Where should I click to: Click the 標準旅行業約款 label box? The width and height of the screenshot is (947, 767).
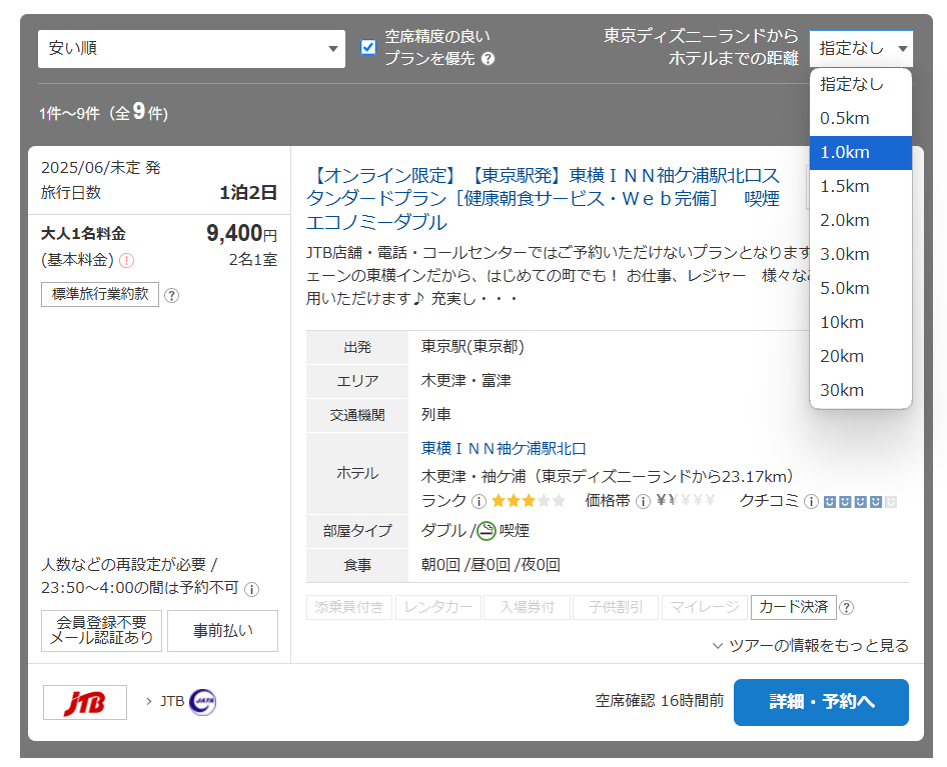point(100,295)
